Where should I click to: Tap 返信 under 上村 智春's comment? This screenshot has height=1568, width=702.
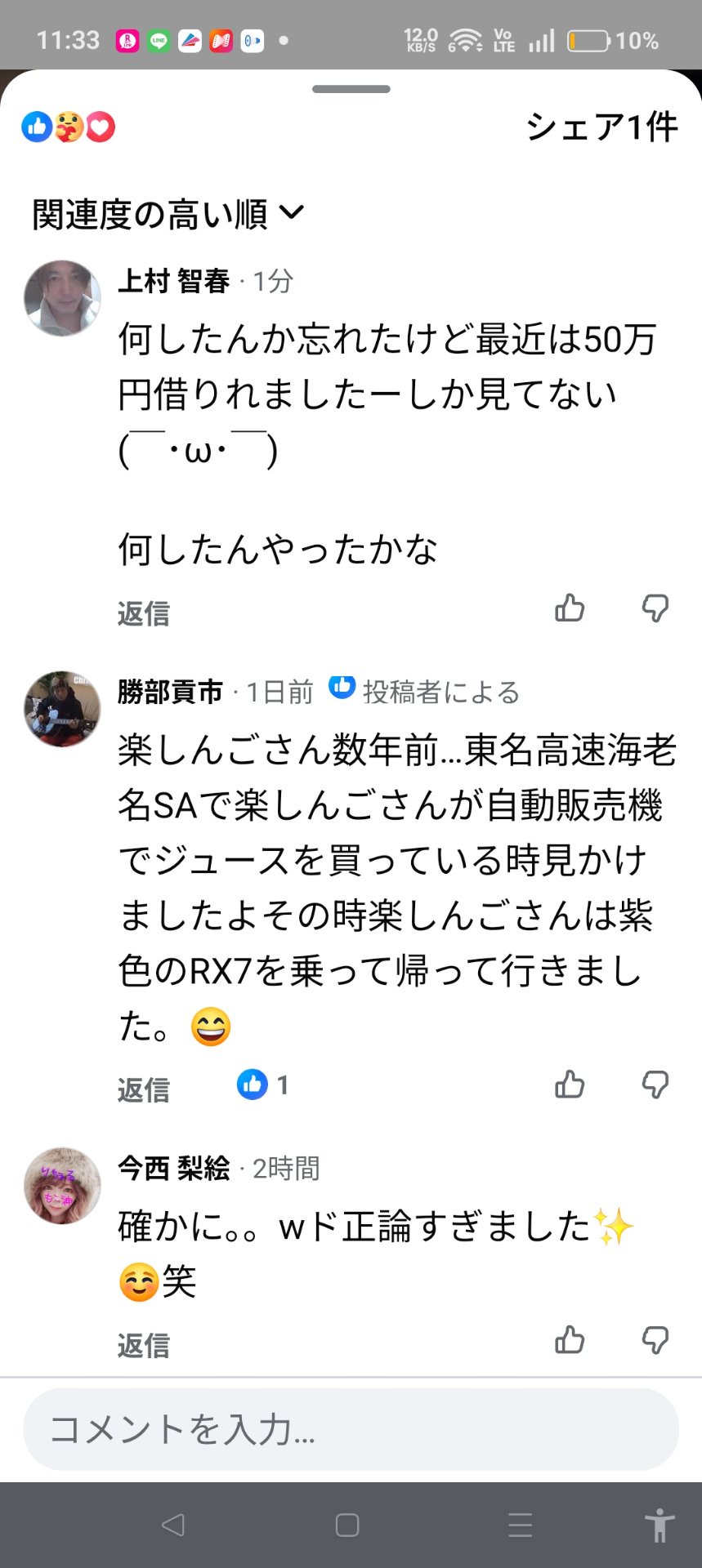tap(144, 613)
